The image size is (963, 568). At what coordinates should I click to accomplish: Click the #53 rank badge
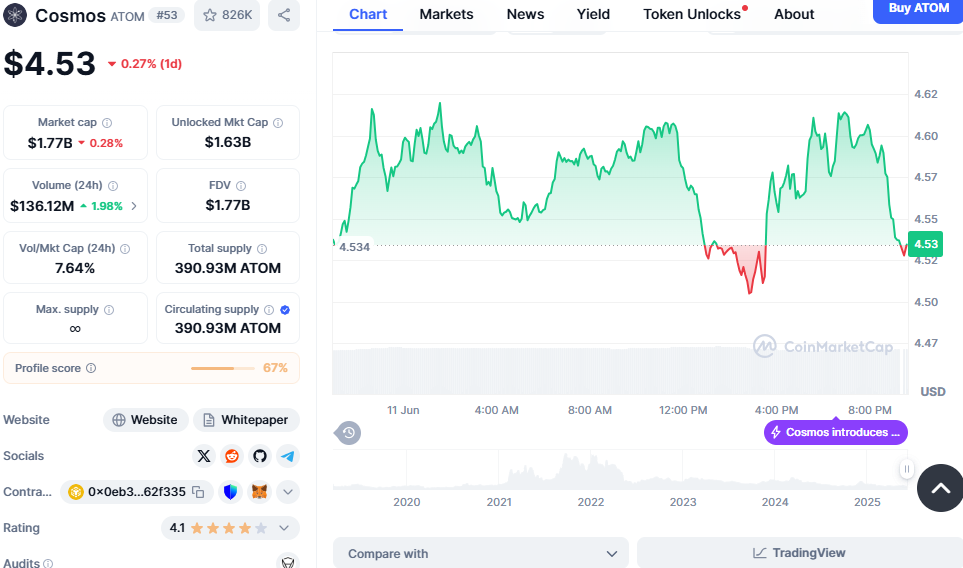coord(166,15)
